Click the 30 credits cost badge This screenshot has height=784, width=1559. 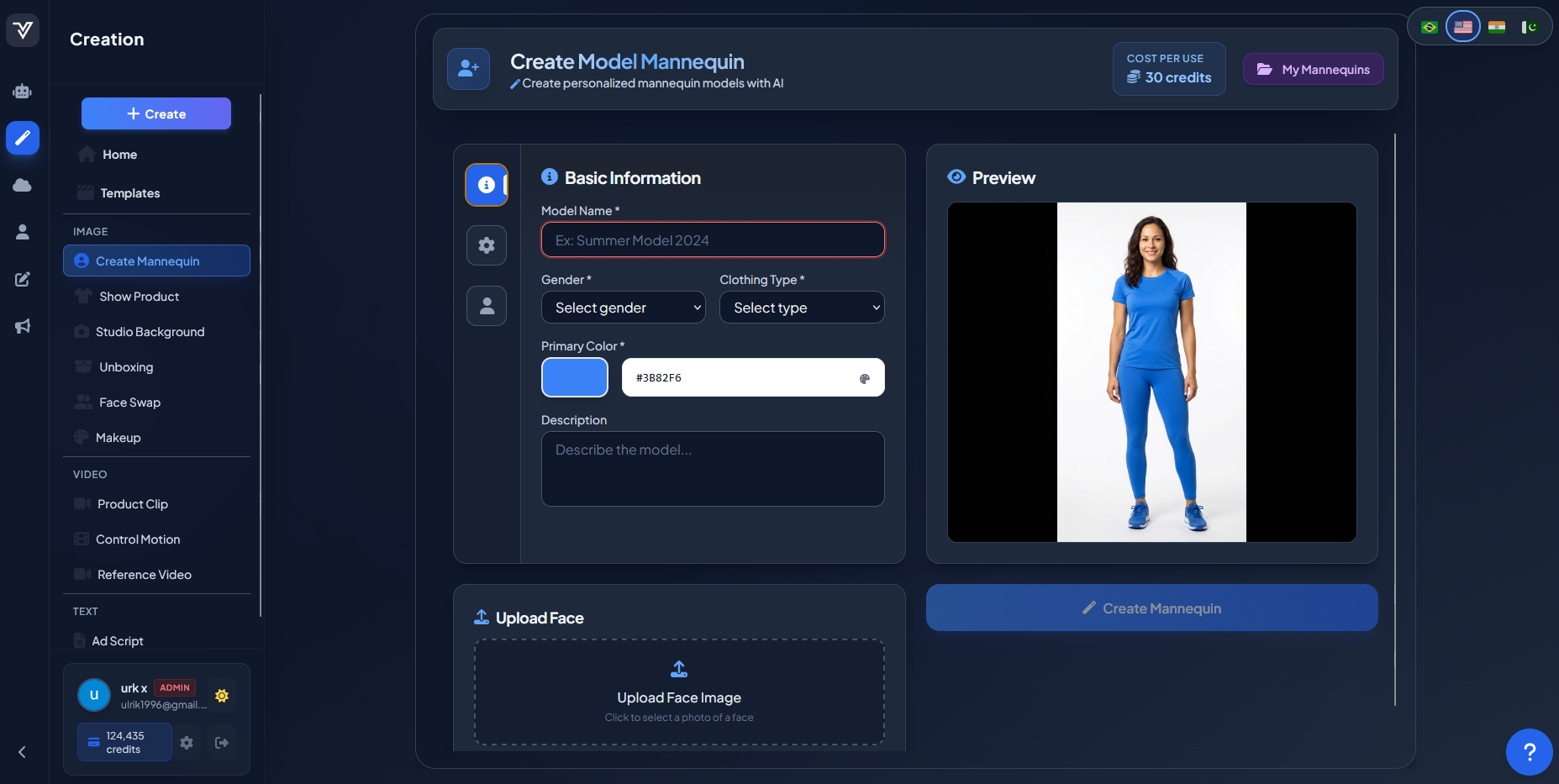1169,69
